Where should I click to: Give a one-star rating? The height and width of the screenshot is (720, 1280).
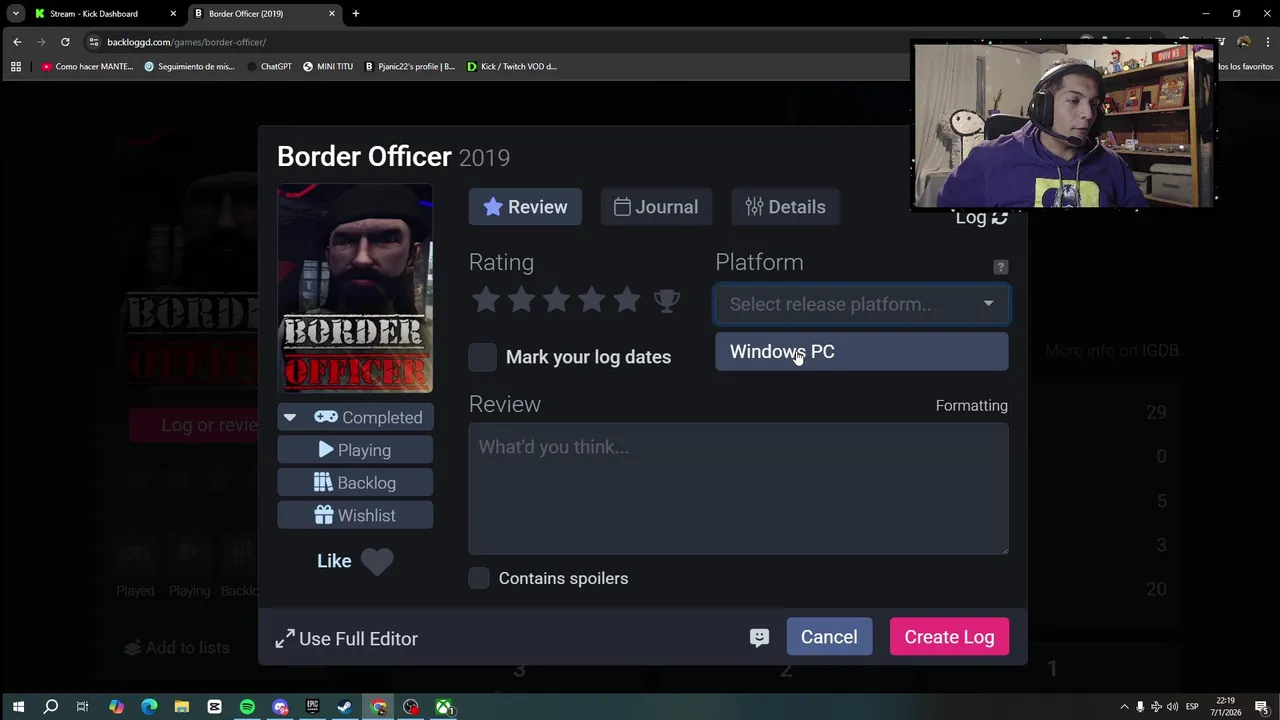(486, 299)
